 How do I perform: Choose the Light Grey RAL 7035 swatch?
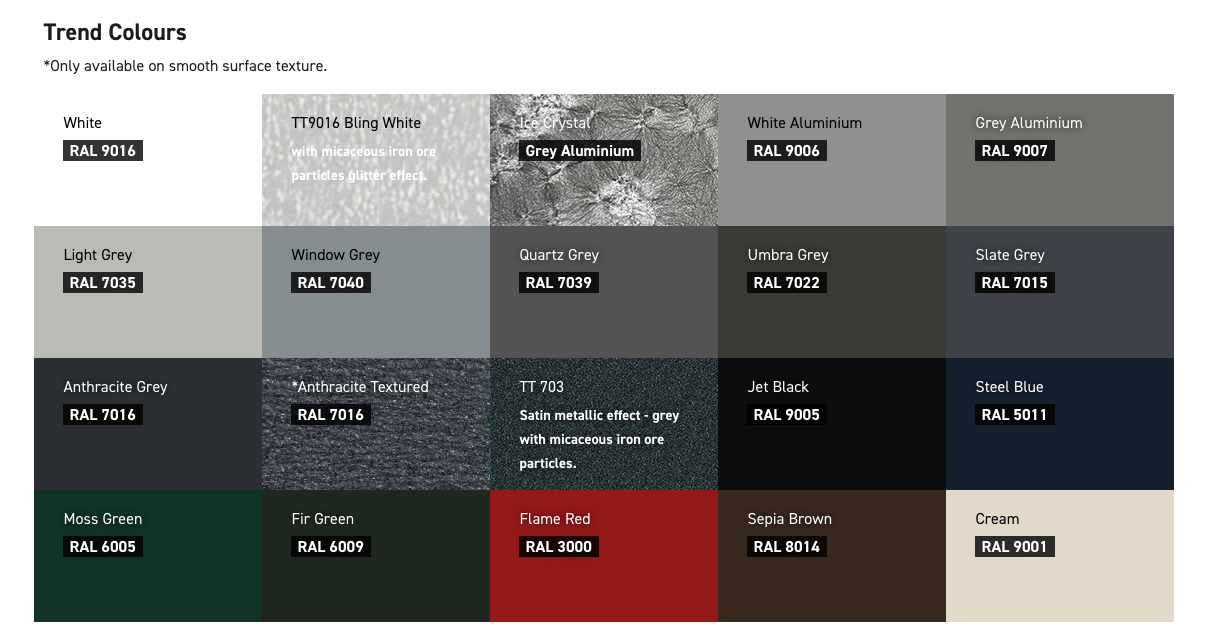148,292
